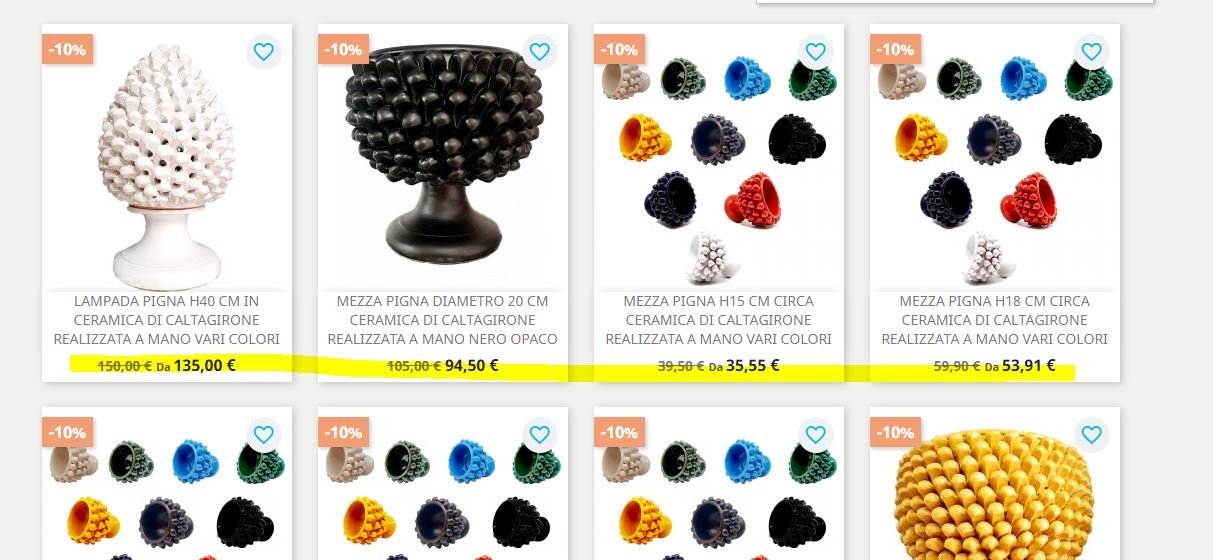Open Mezza Pigna H18 cm circa title
Viewport: 1213px width, 560px height.
[995, 320]
